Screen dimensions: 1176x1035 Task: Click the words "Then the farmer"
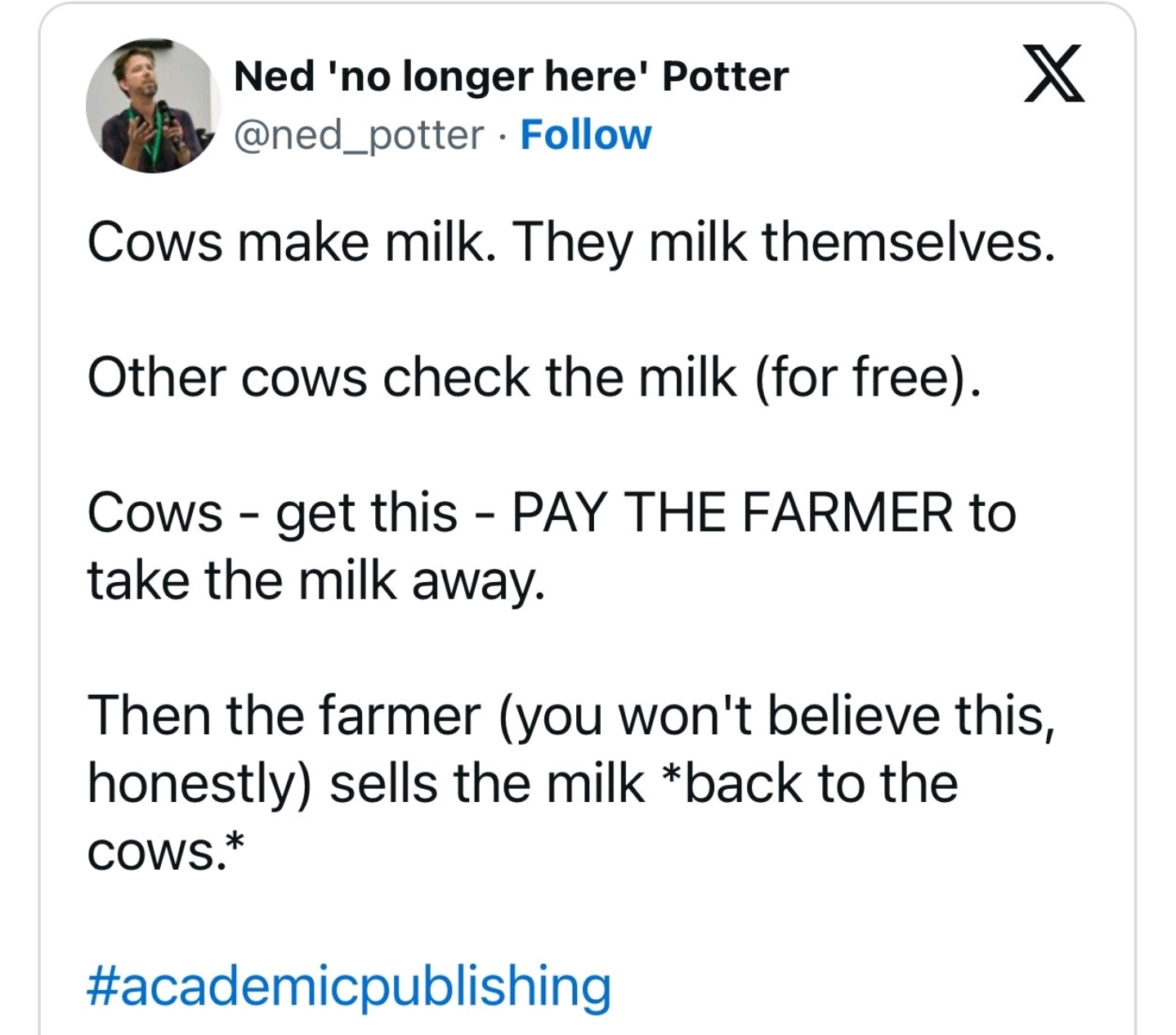click(284, 716)
